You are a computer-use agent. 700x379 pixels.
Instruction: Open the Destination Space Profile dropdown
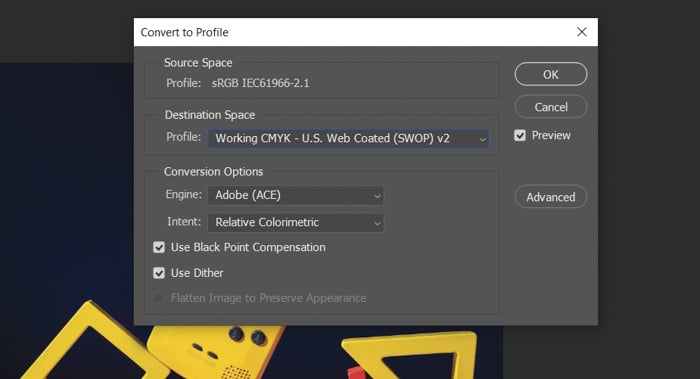click(x=348, y=138)
